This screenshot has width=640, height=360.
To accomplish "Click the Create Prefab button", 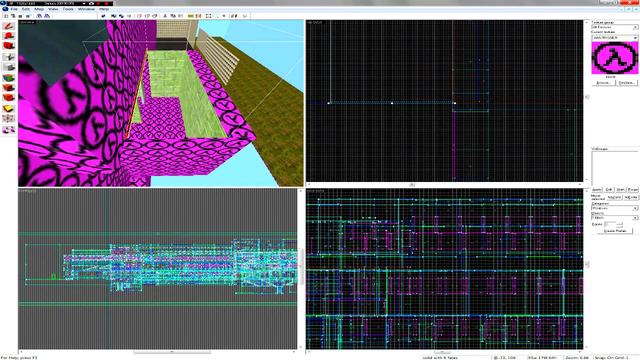I will [615, 231].
